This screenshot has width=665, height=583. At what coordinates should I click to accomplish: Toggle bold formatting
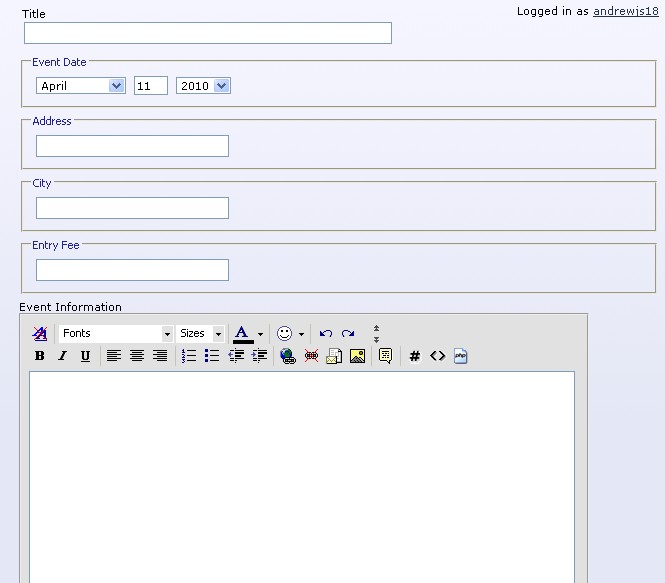[x=40, y=356]
